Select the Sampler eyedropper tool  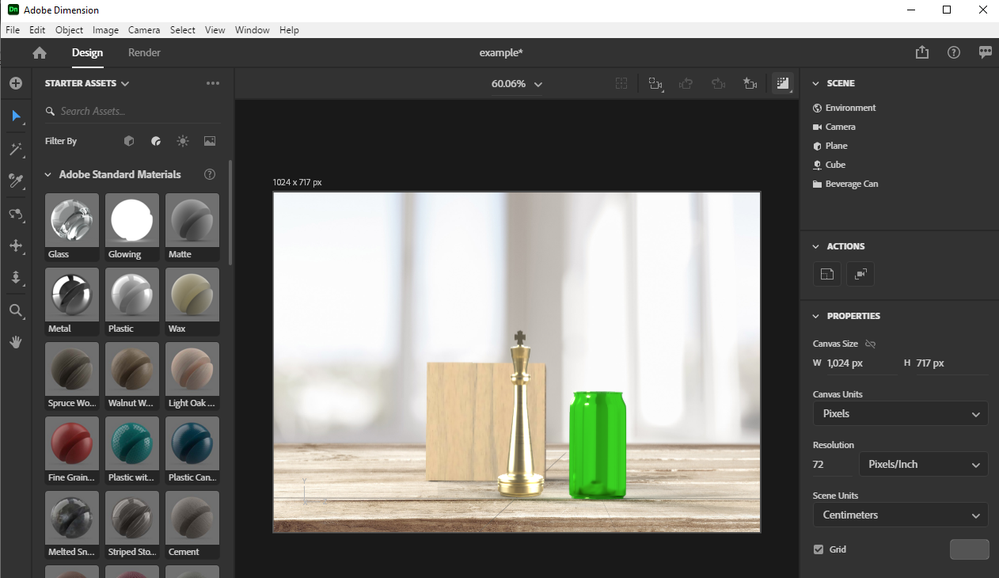tap(16, 181)
